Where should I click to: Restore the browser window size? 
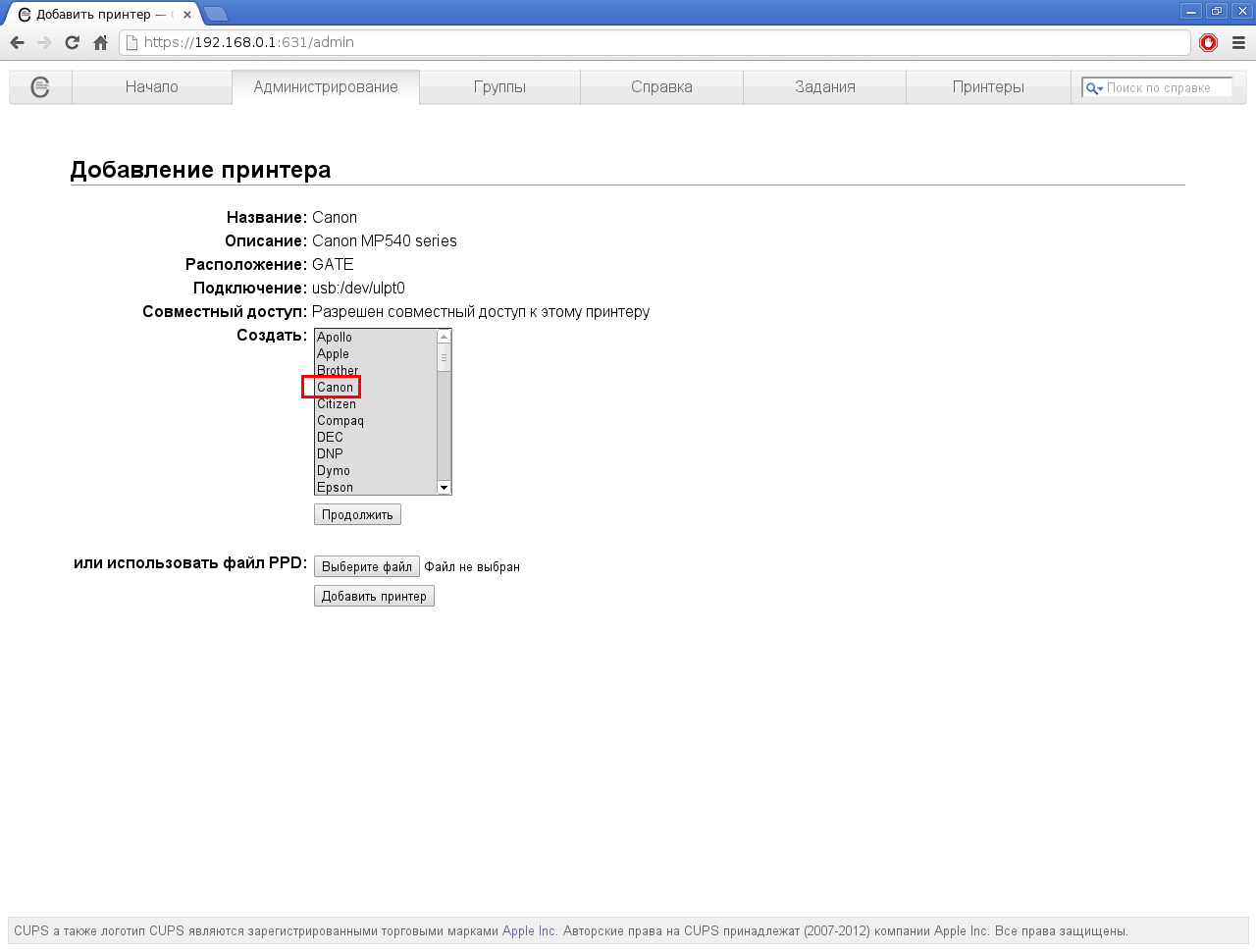[x=1217, y=11]
